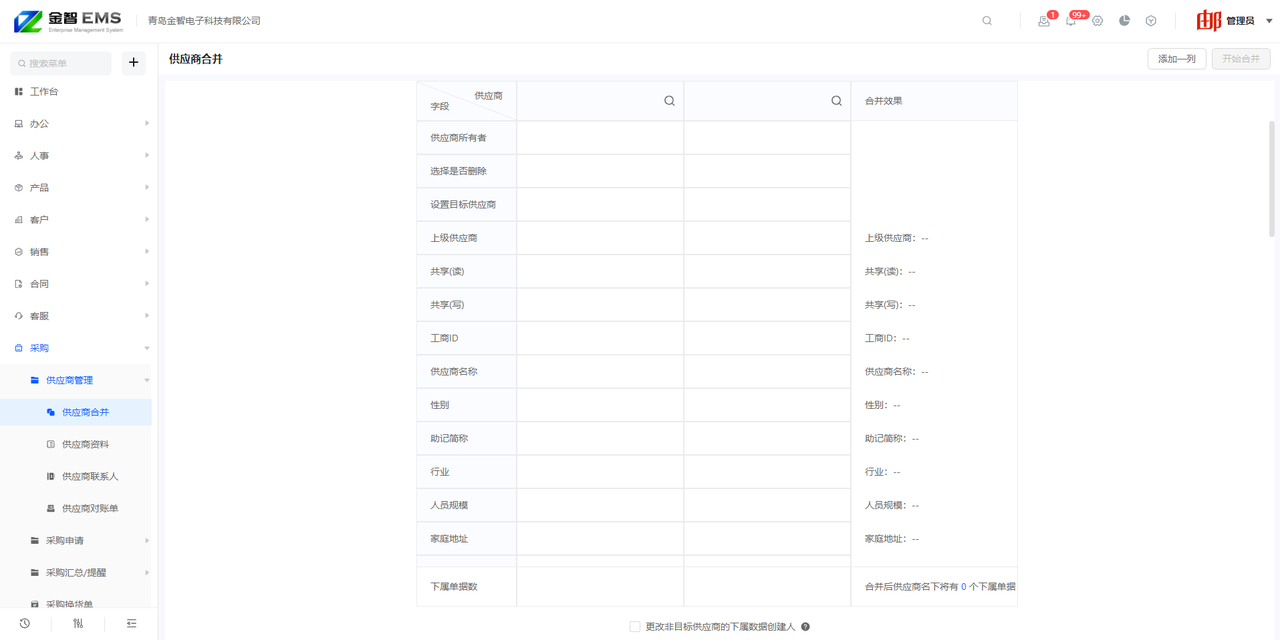Click the 选择是否删除 field label

pos(458,171)
